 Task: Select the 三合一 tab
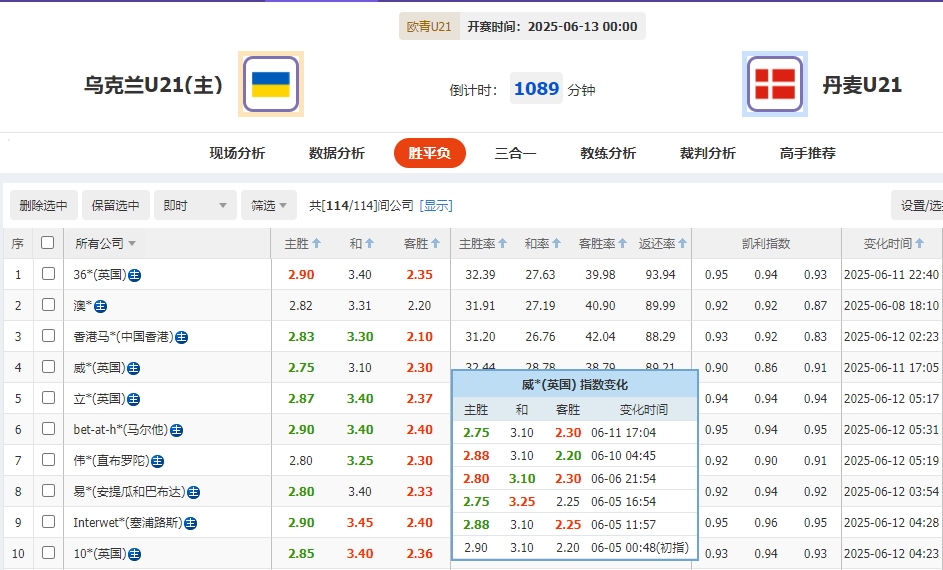tap(515, 153)
